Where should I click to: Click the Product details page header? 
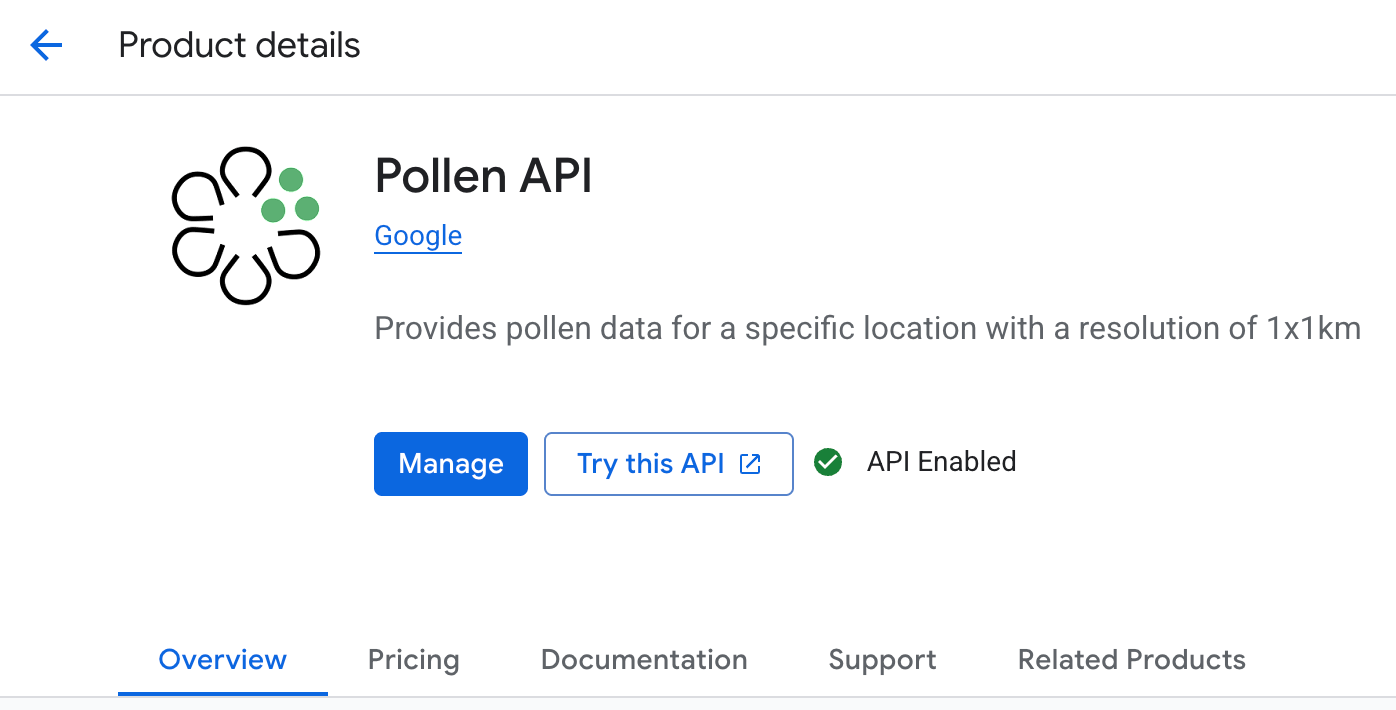[x=239, y=45]
